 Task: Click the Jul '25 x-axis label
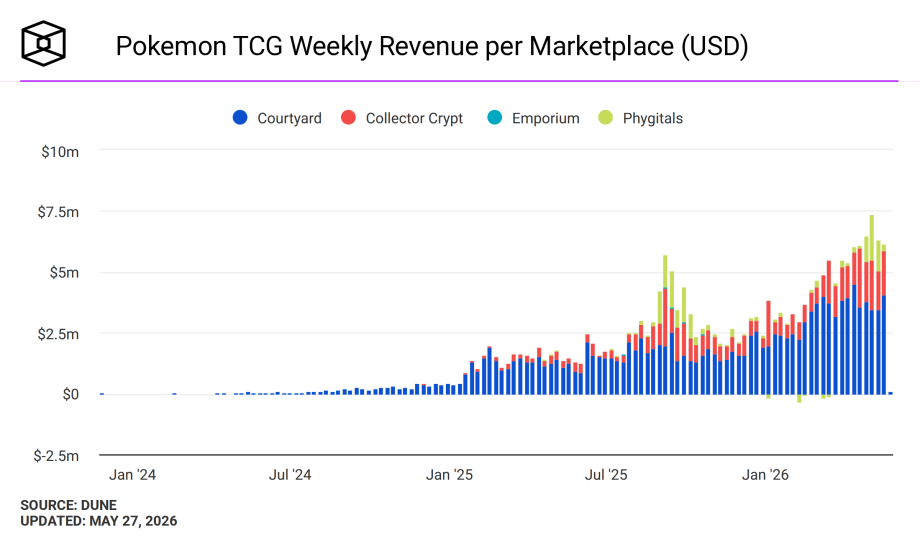click(606, 474)
